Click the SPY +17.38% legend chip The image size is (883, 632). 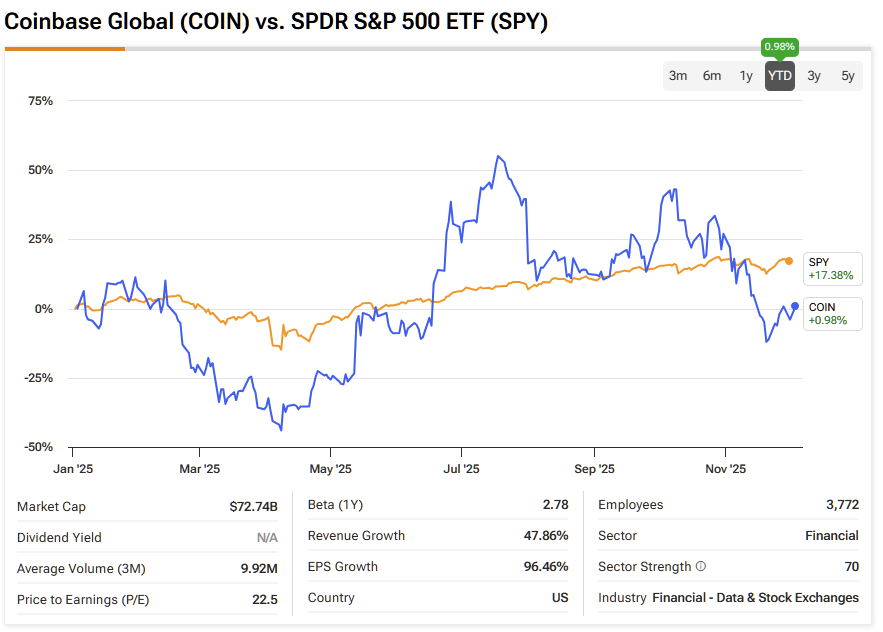[x=832, y=269]
